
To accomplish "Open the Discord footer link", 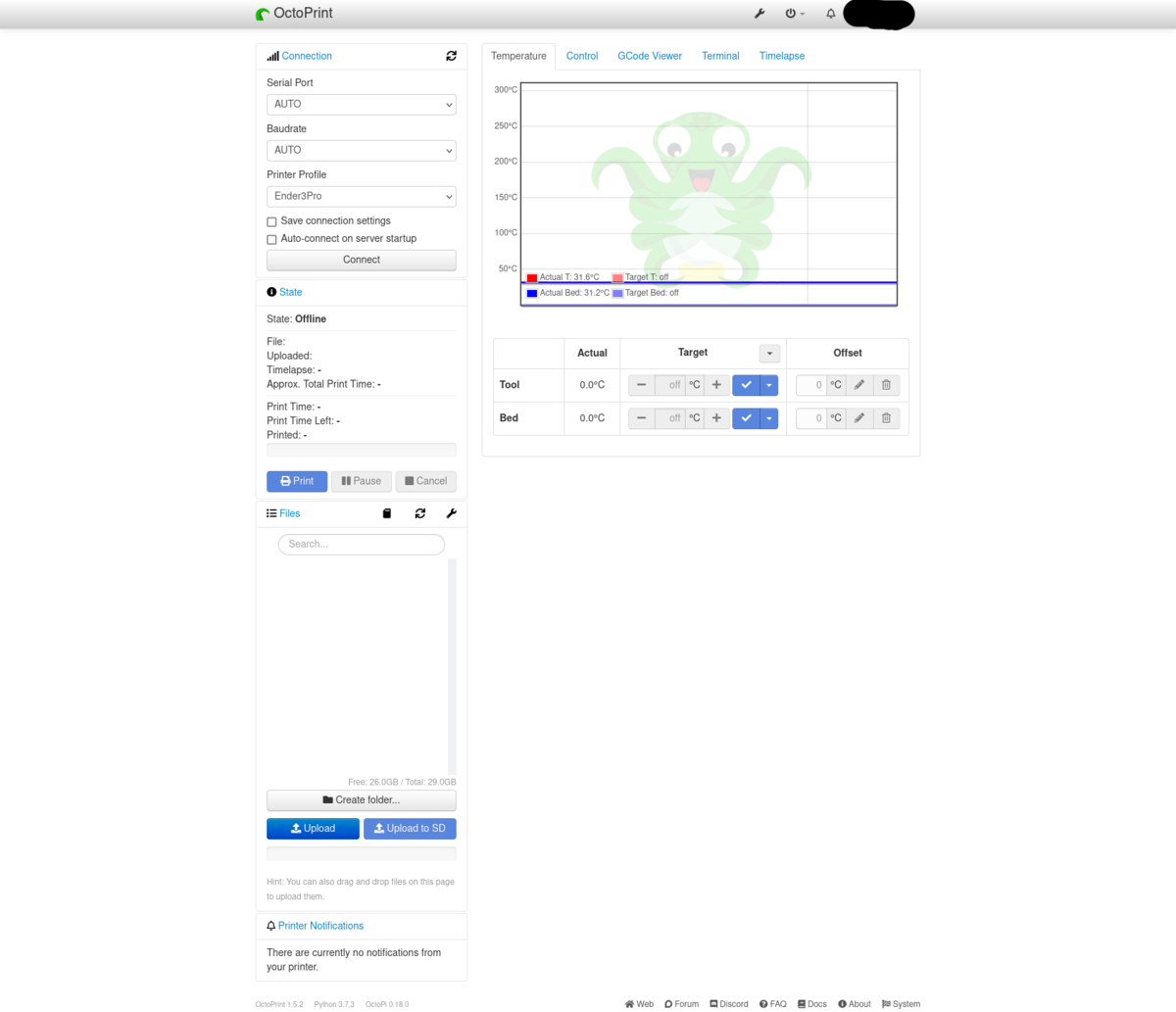I will (729, 1004).
